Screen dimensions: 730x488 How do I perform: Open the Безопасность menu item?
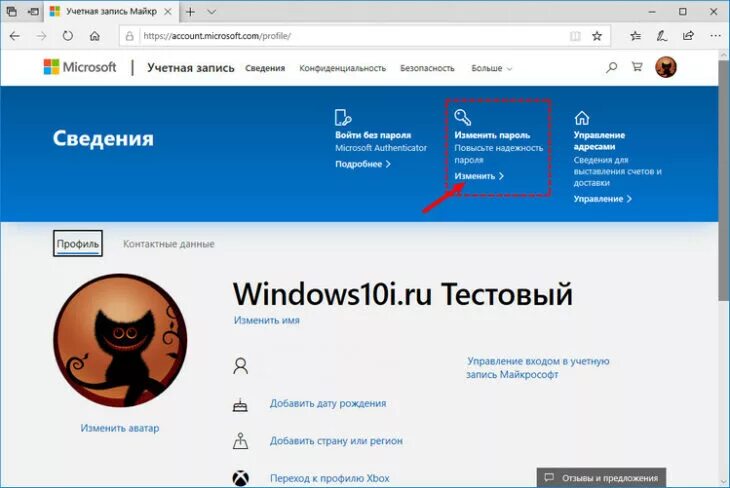pos(427,68)
